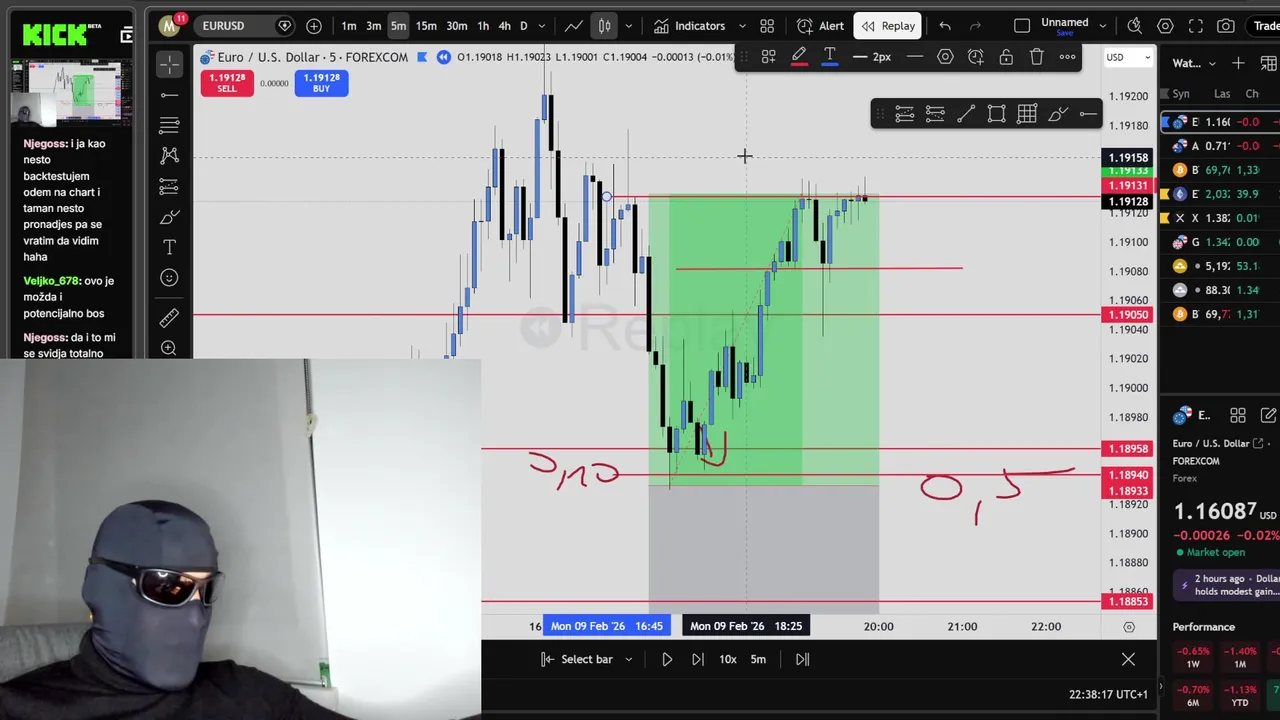Select rectangle tool in favorites toolbar
The width and height of the screenshot is (1280, 720).
tap(996, 114)
